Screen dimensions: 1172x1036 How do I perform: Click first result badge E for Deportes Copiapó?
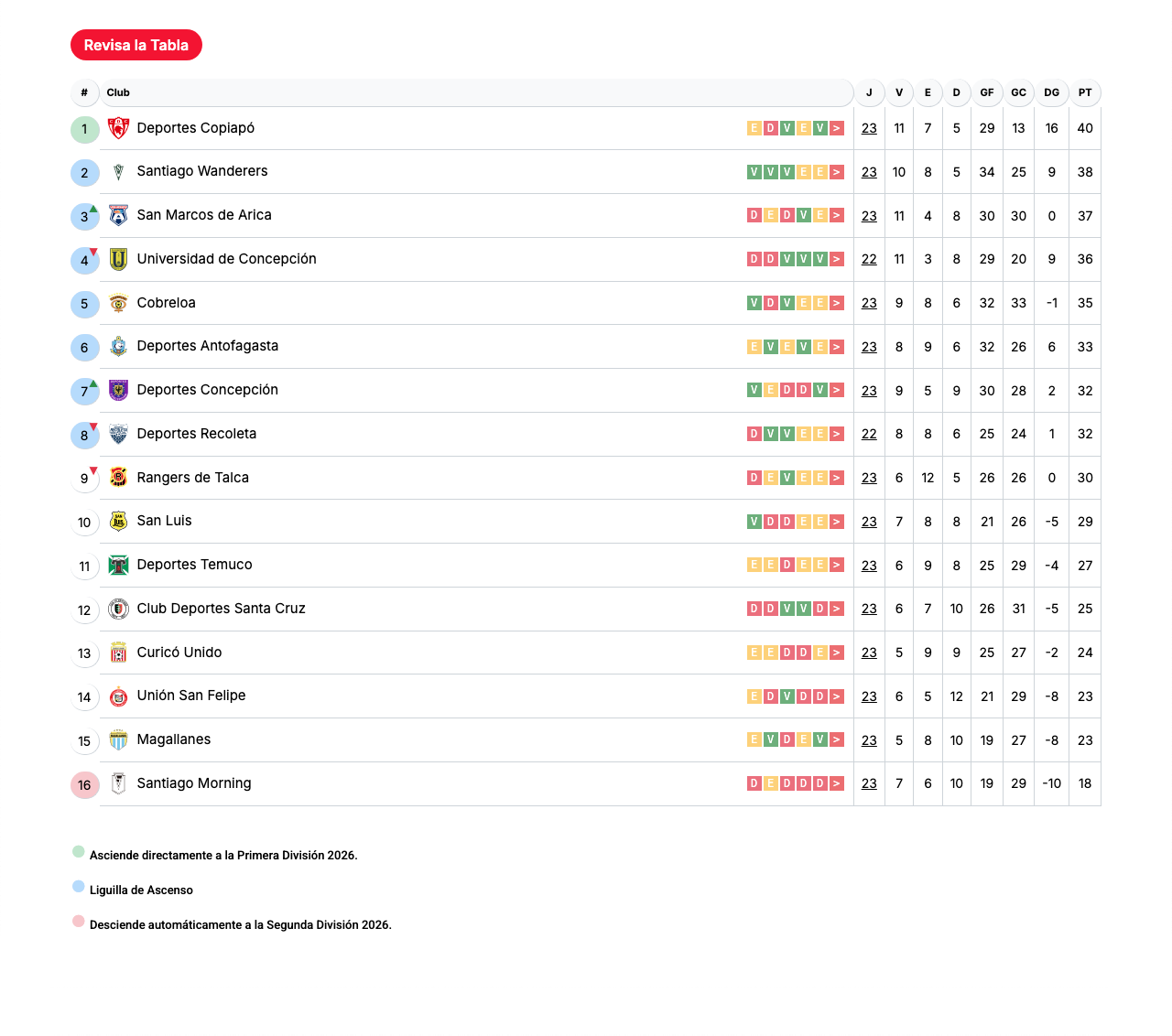point(754,128)
